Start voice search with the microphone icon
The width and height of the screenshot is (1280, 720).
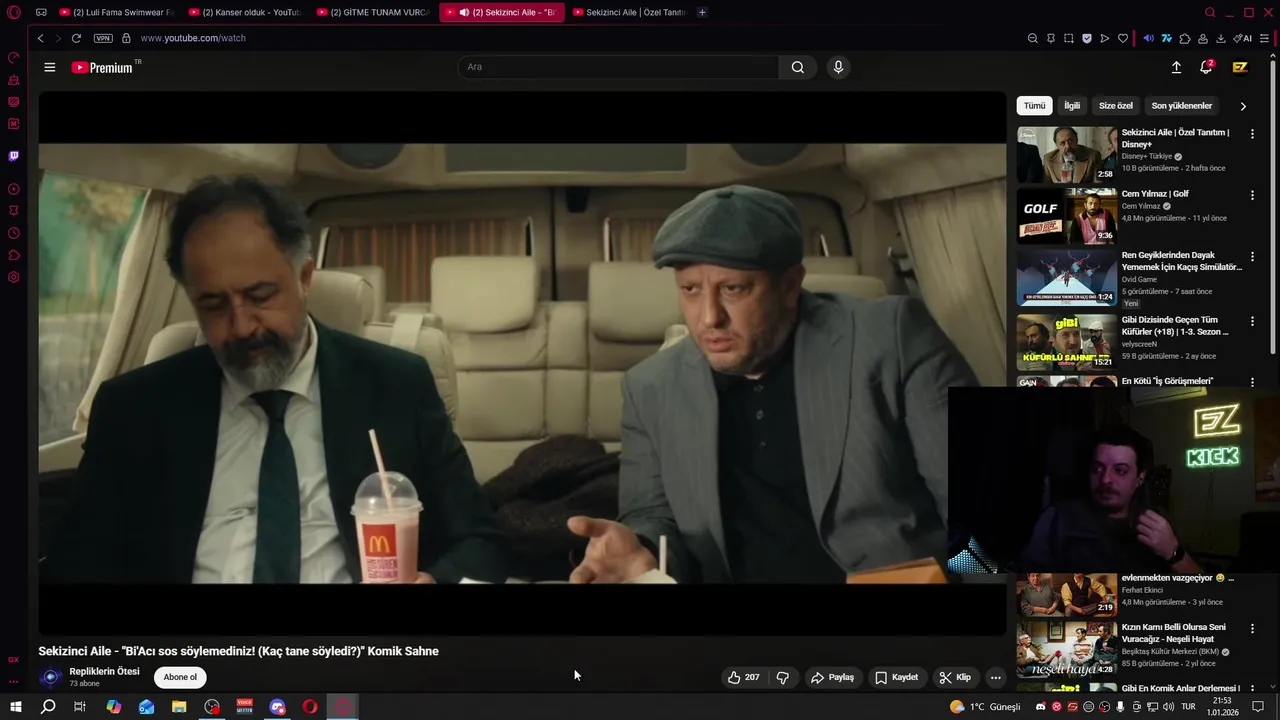[838, 67]
